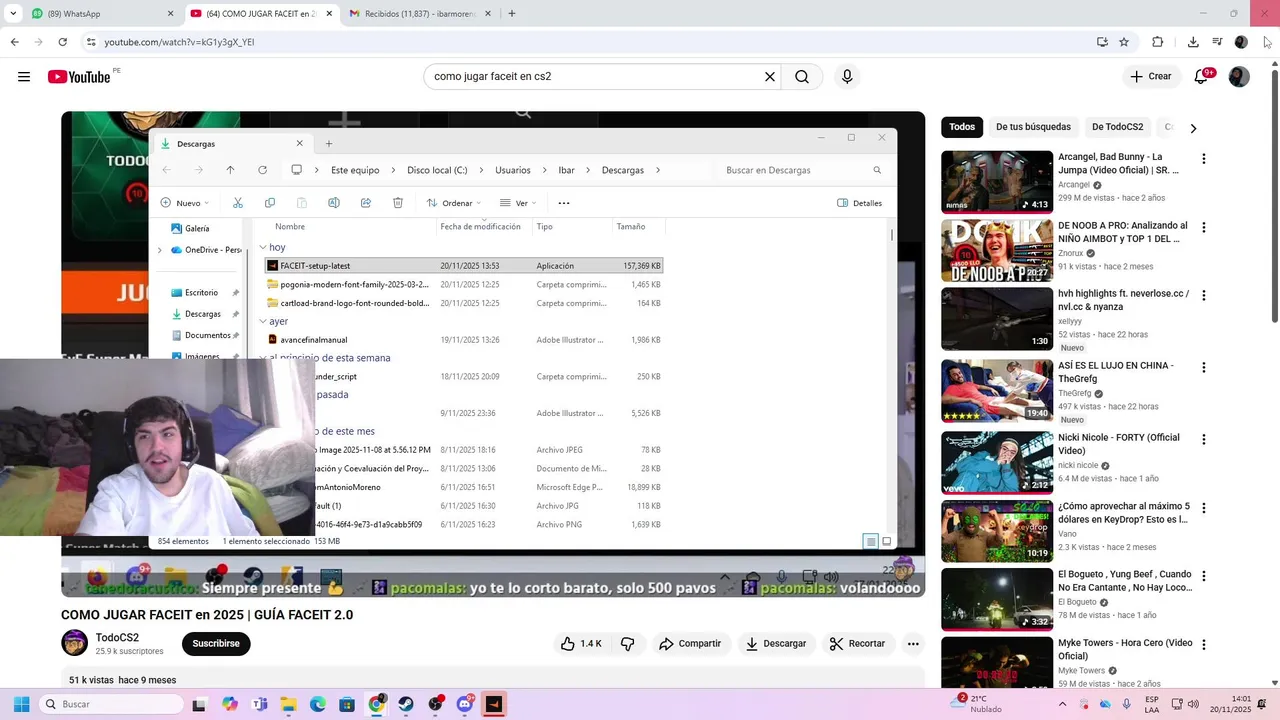Show more filter chips with arrow
Screen dimensions: 1280x720
click(1193, 128)
